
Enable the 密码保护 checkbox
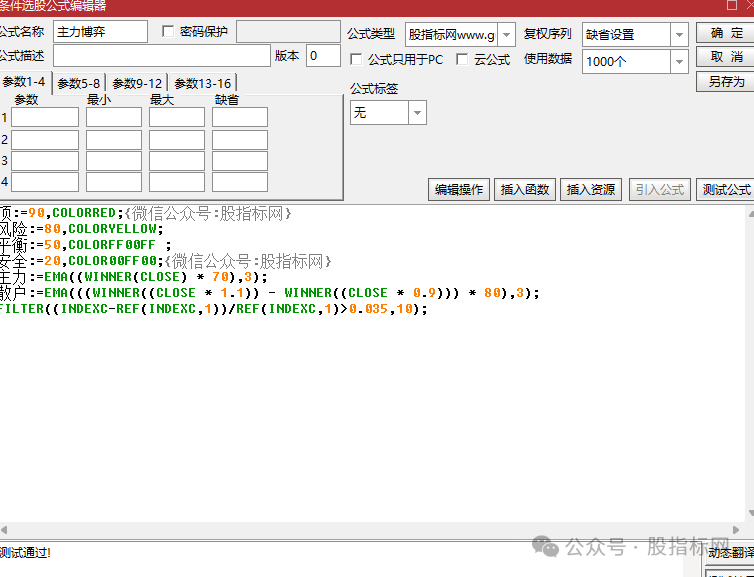tap(168, 32)
